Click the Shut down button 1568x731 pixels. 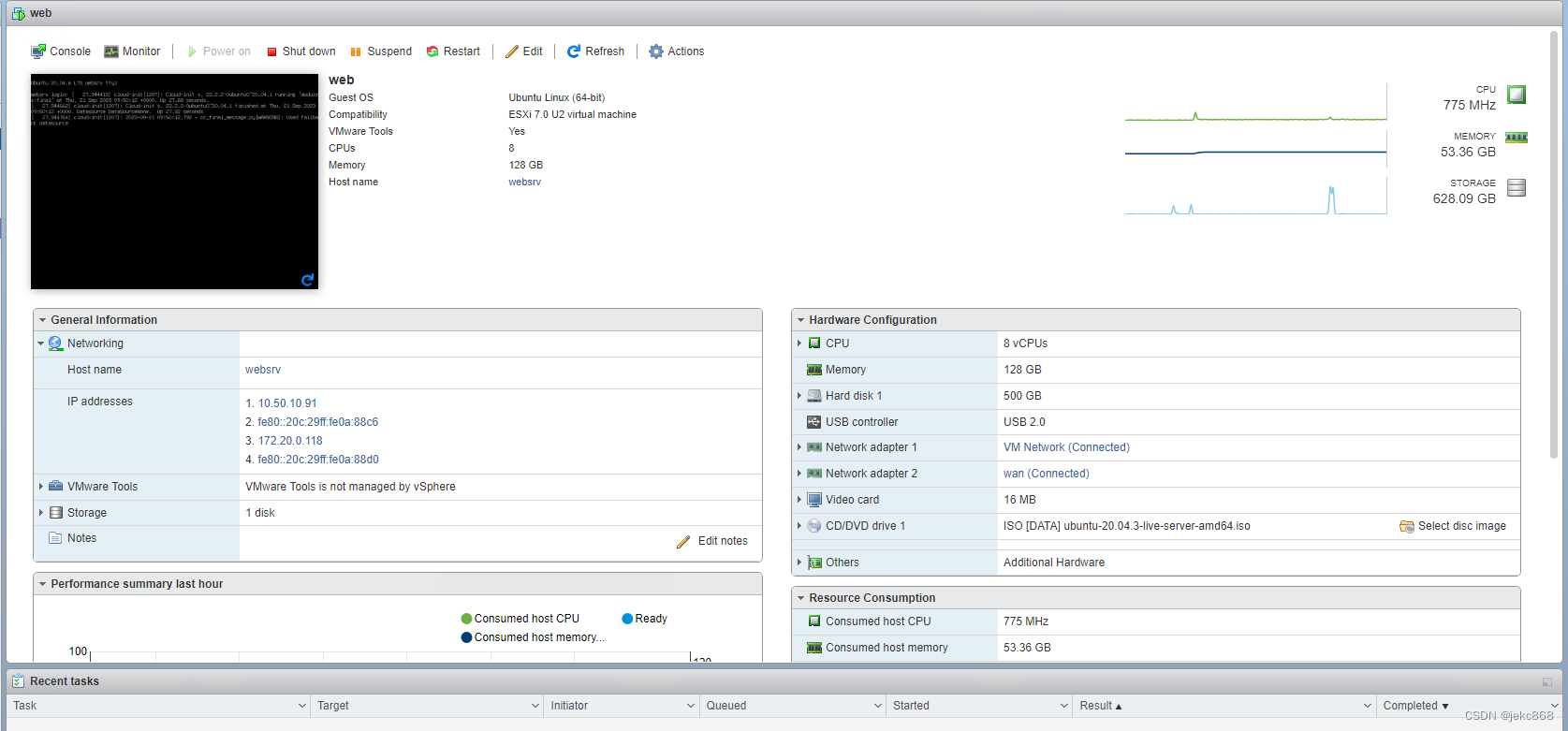300,51
